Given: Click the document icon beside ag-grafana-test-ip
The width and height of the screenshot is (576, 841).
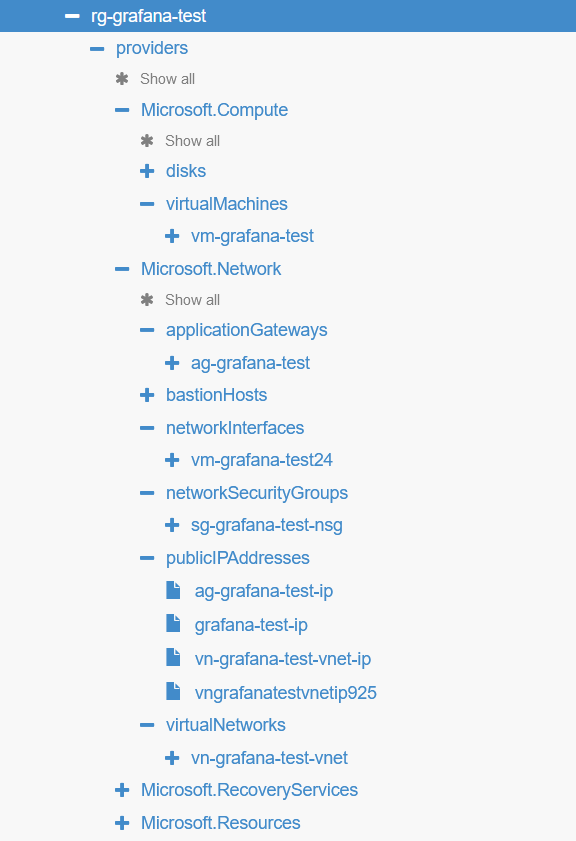Looking at the screenshot, I should (x=173, y=590).
